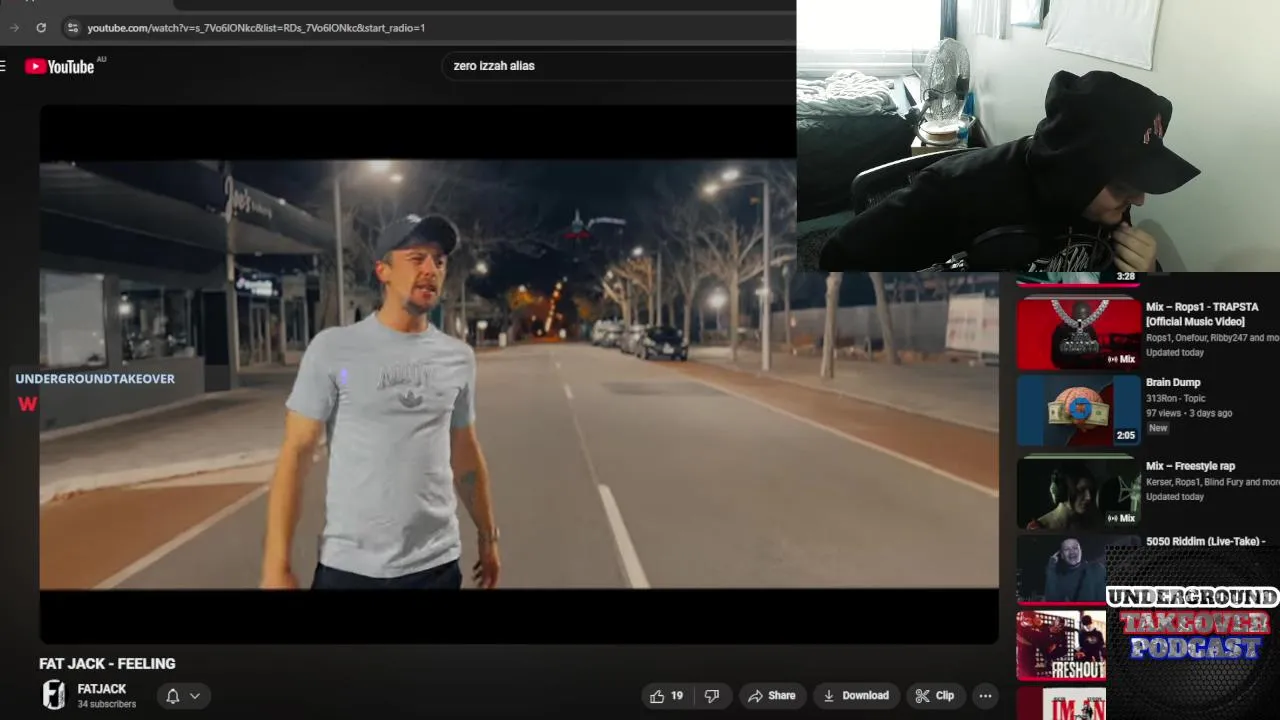Dislike the video with thumbs down
Viewport: 1280px width, 720px height.
[x=712, y=696]
